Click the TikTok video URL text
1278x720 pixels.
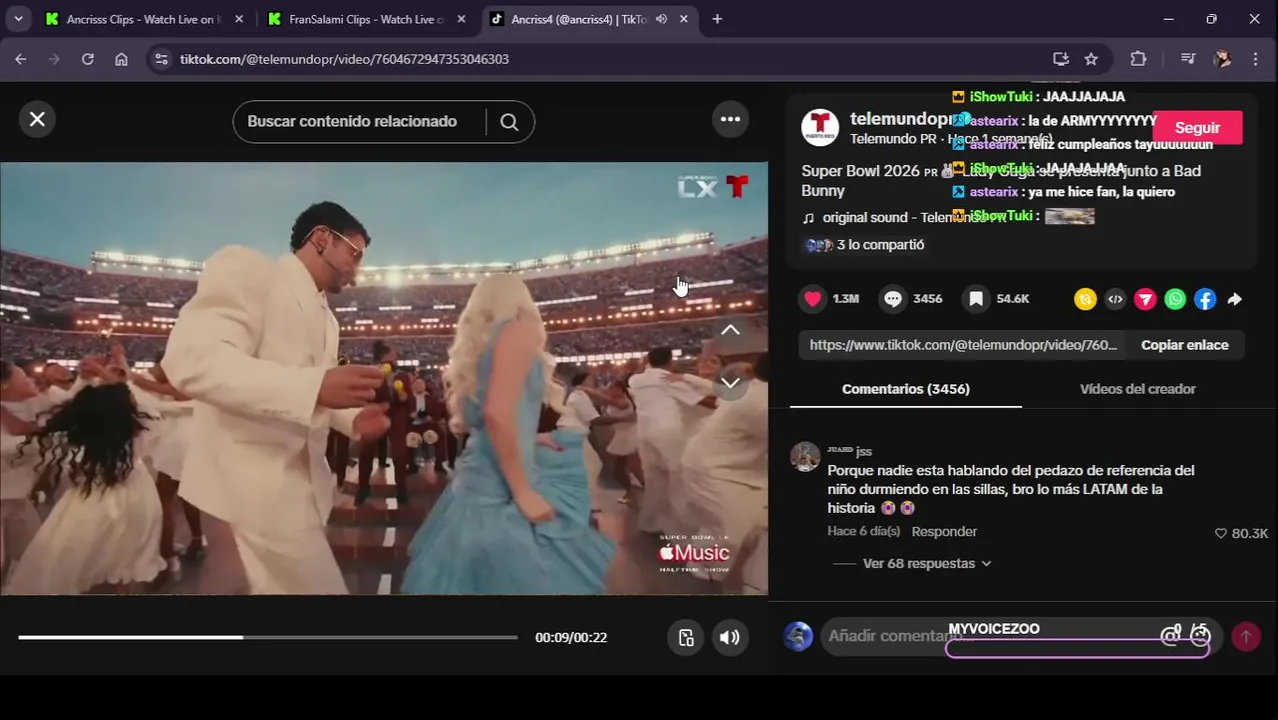click(x=963, y=345)
